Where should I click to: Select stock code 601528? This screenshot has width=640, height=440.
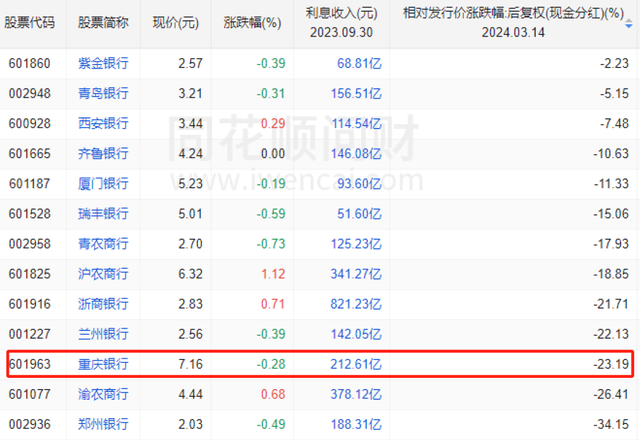29,213
